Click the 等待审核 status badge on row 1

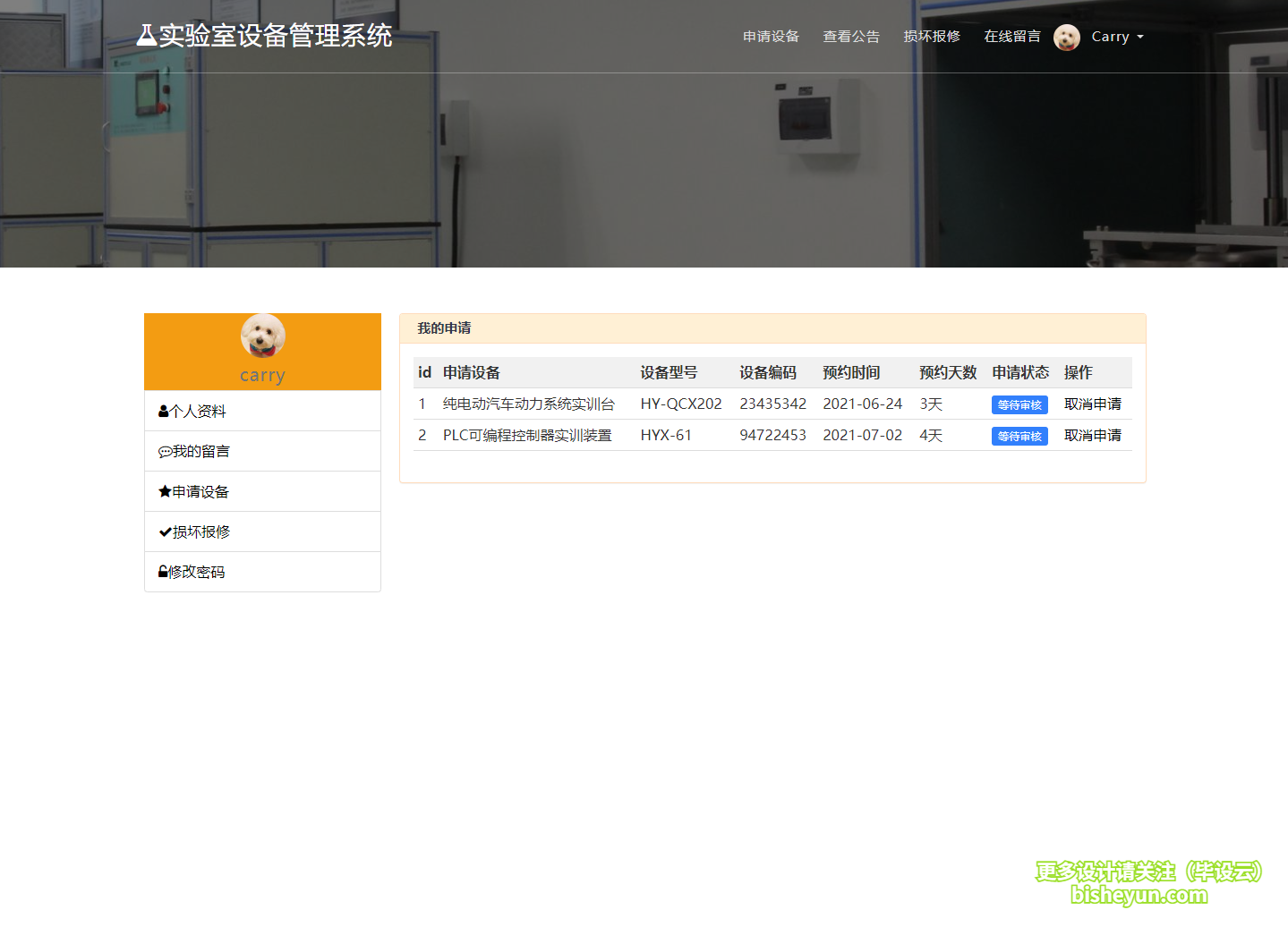pyautogui.click(x=1019, y=404)
